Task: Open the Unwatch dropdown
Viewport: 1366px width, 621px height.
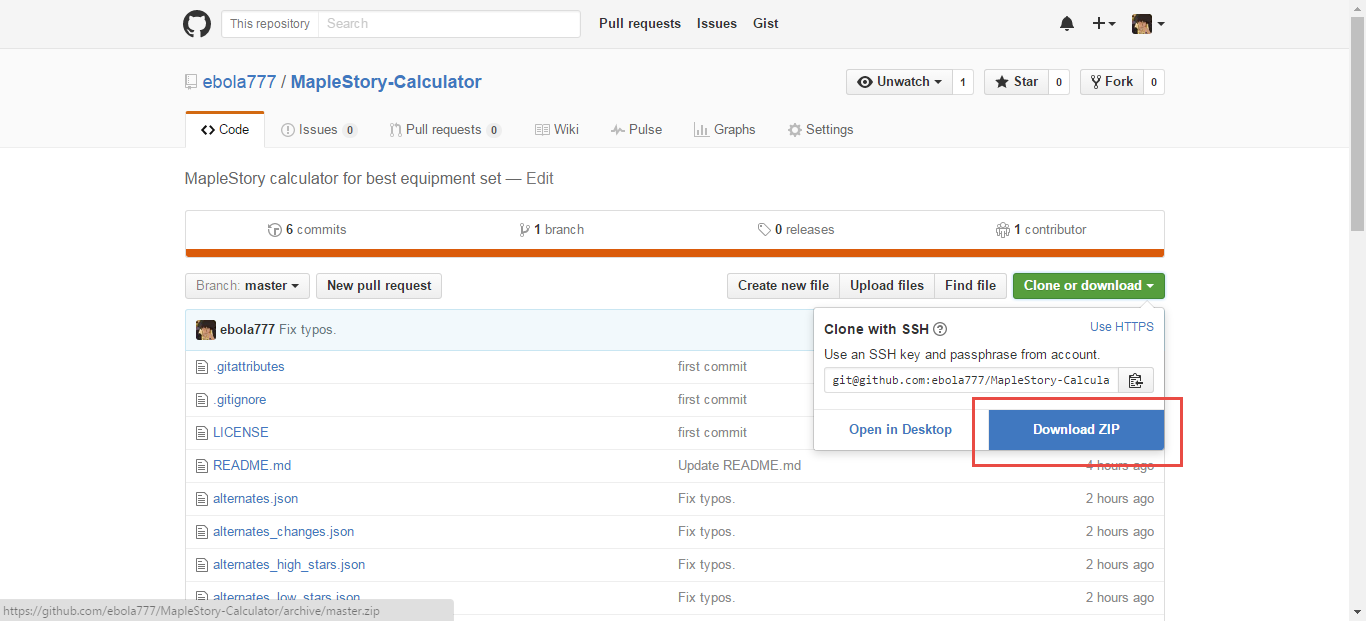Action: [x=899, y=82]
